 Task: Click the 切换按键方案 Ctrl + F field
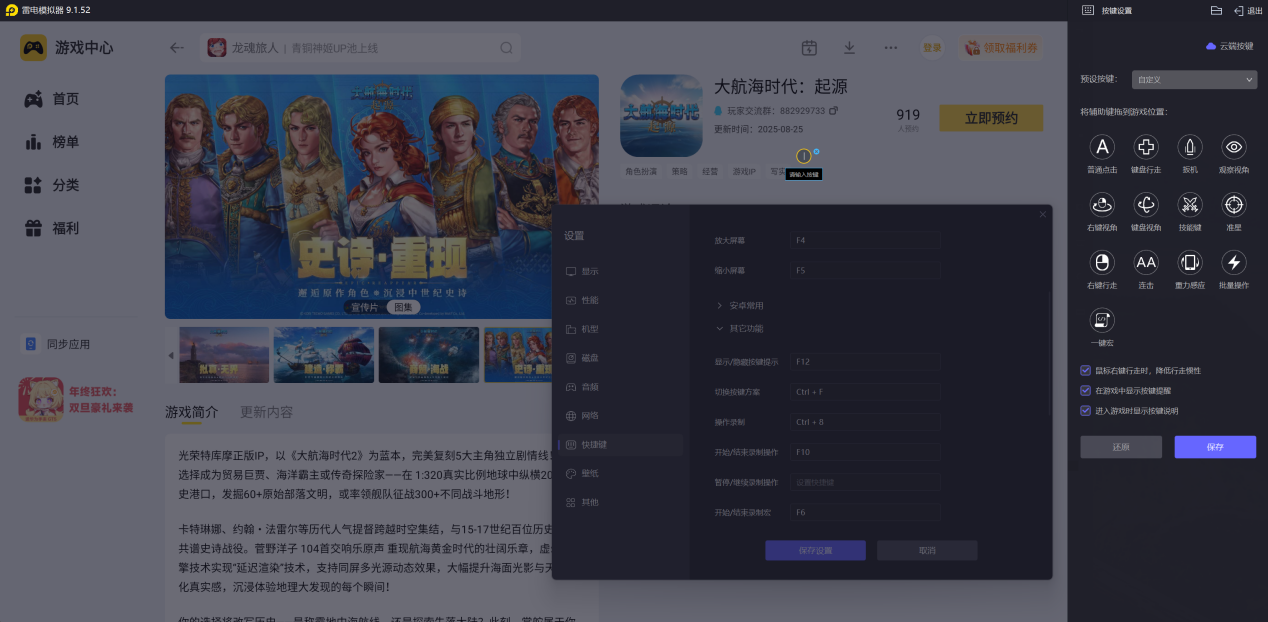864,392
